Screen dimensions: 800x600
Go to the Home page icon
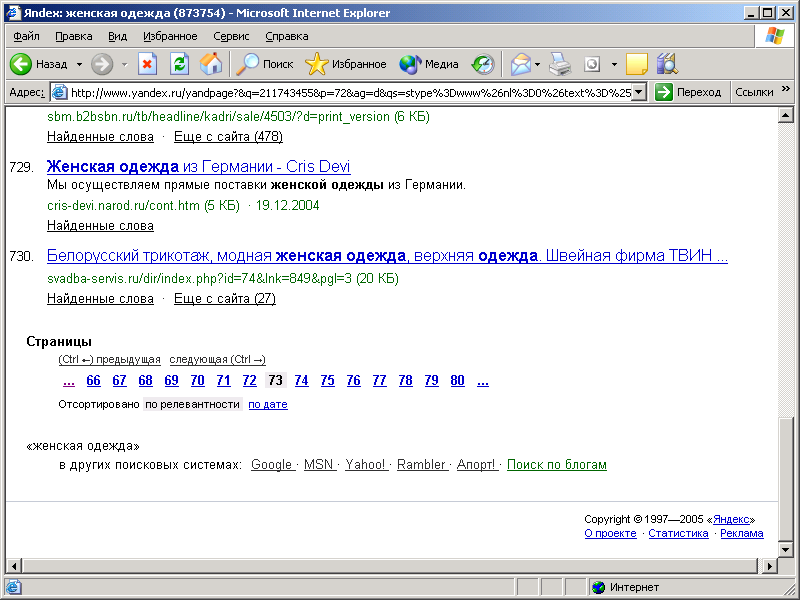coord(211,64)
